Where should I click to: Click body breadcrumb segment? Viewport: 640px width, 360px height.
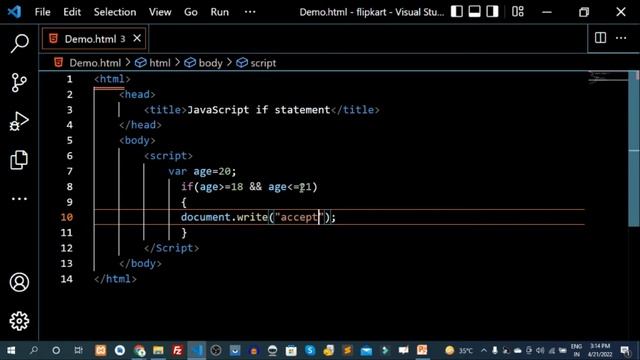click(x=210, y=63)
